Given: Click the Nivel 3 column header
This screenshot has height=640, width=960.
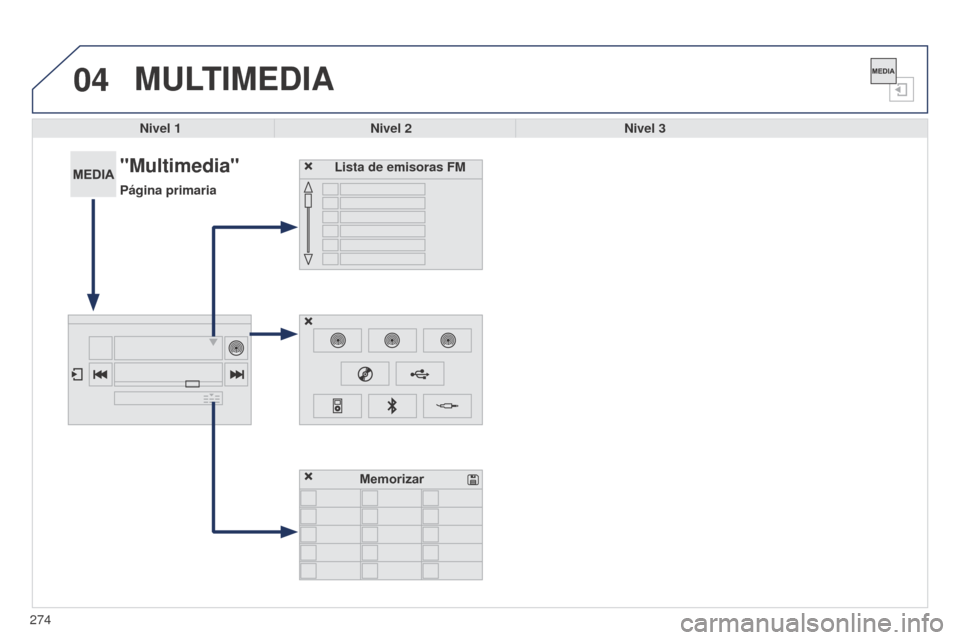Looking at the screenshot, I should [645, 128].
